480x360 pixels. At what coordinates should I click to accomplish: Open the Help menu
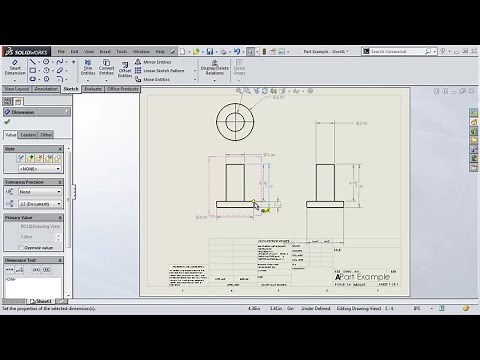(160, 52)
